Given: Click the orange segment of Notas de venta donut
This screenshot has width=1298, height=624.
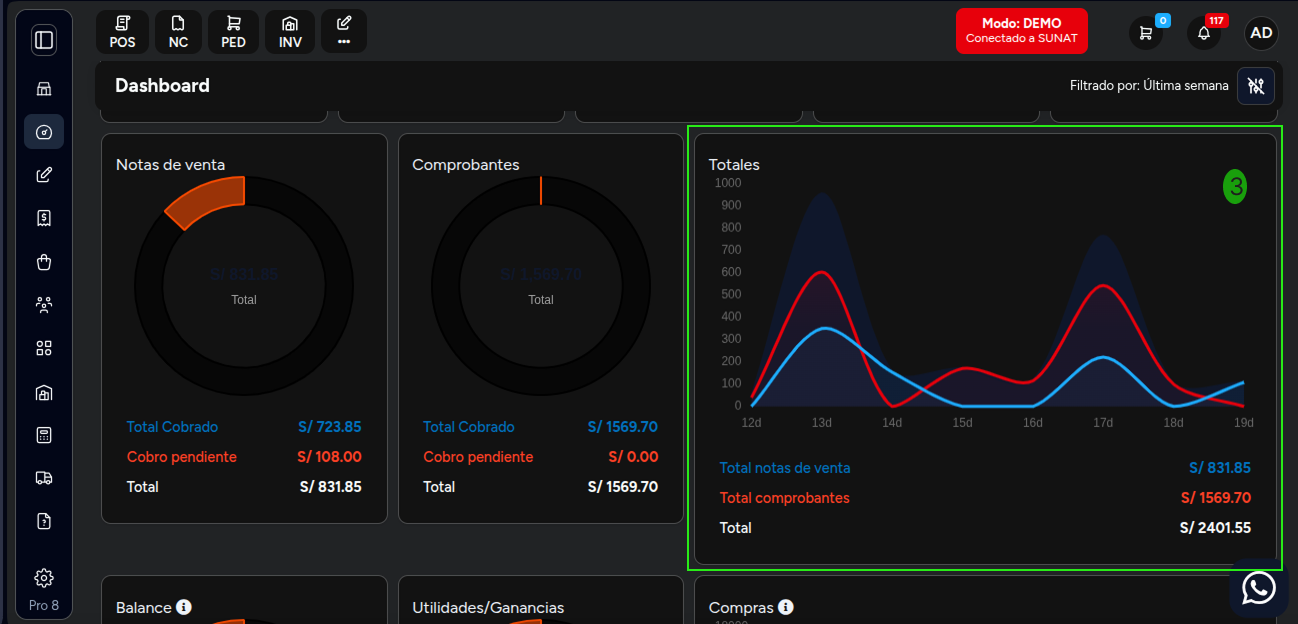Looking at the screenshot, I should click(208, 201).
